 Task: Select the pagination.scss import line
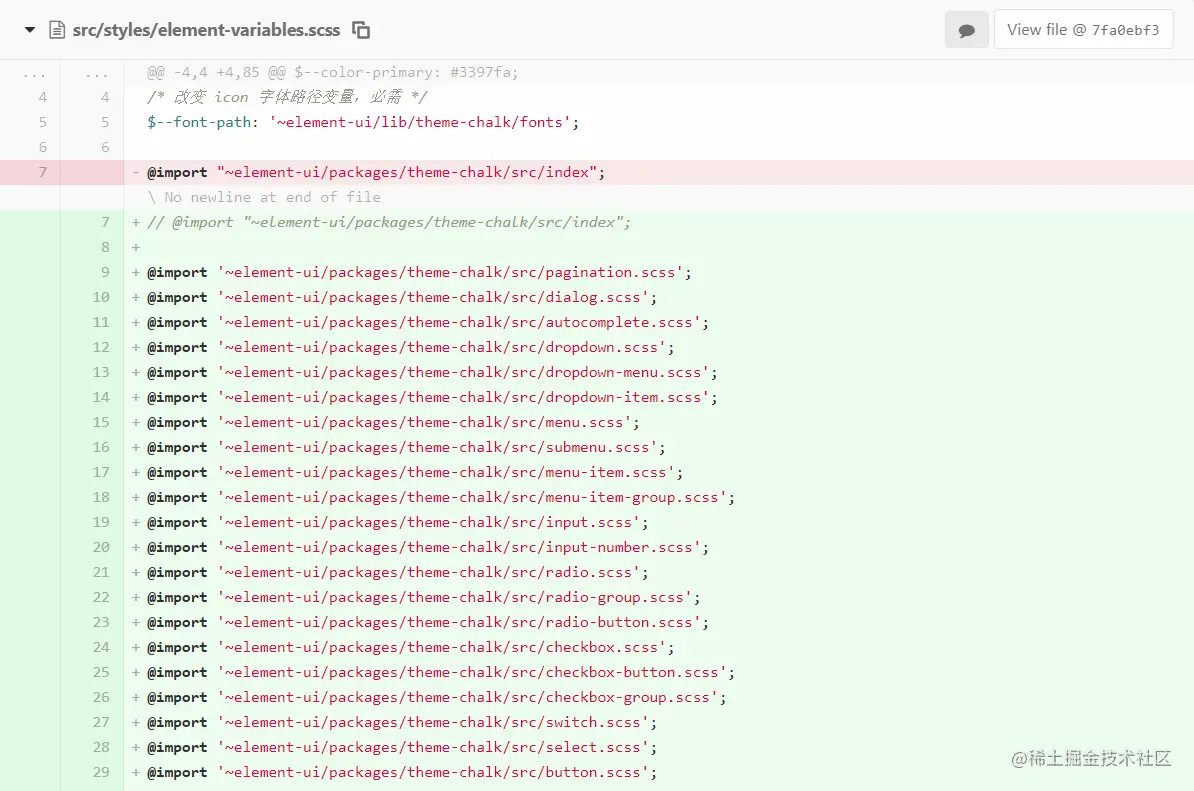tap(420, 272)
